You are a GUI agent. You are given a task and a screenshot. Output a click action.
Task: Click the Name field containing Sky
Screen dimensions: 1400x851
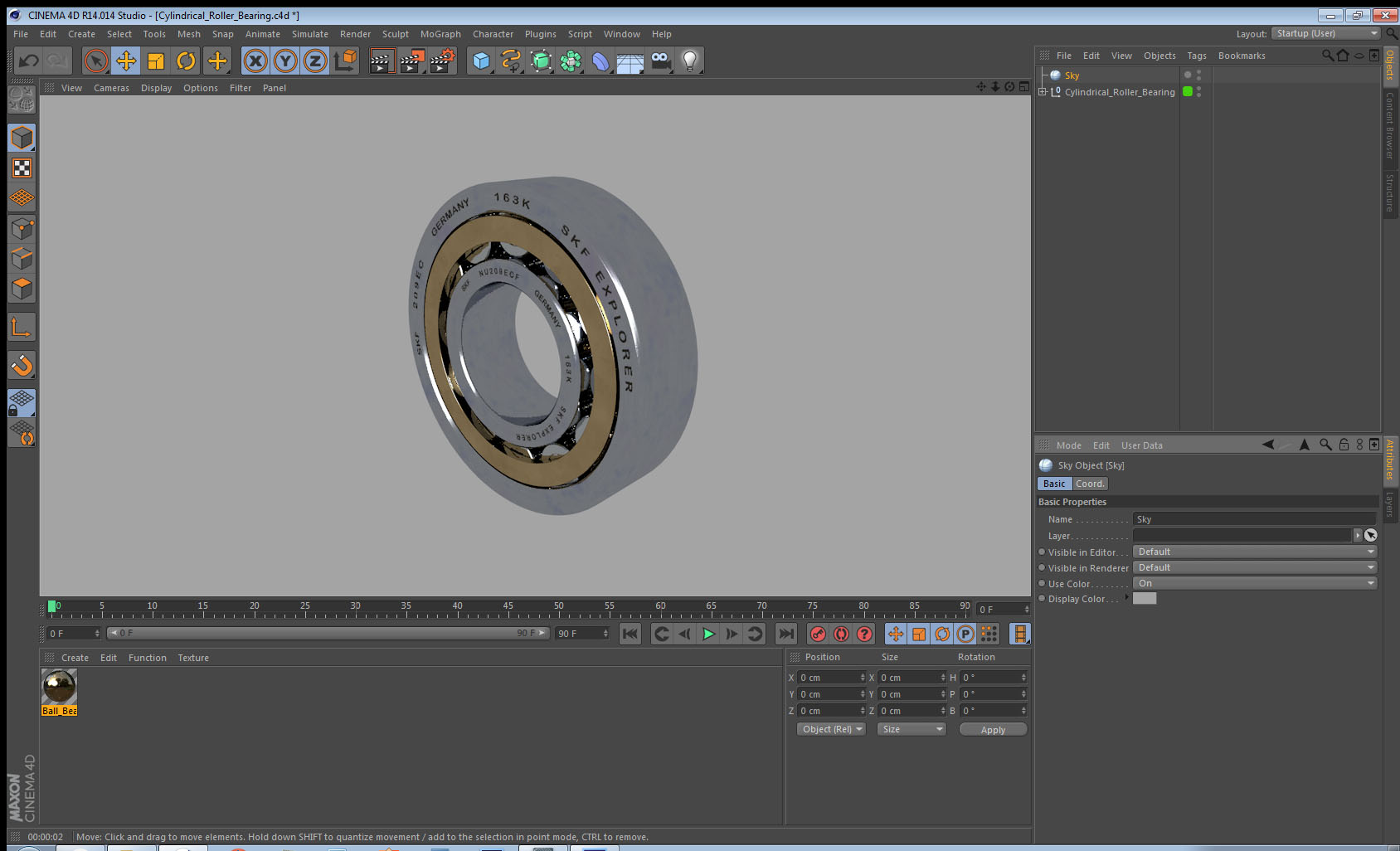(1254, 519)
